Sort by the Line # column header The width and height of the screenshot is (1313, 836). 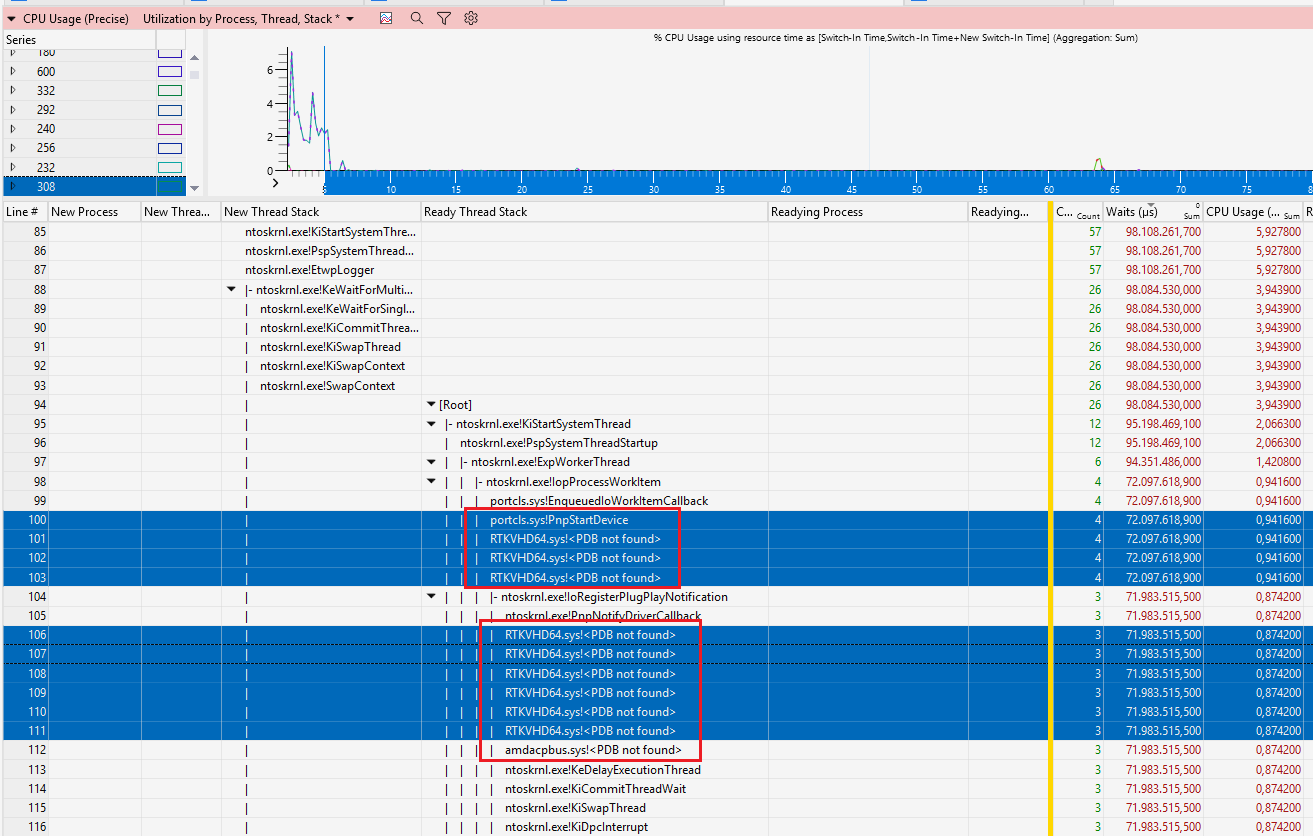[24, 212]
